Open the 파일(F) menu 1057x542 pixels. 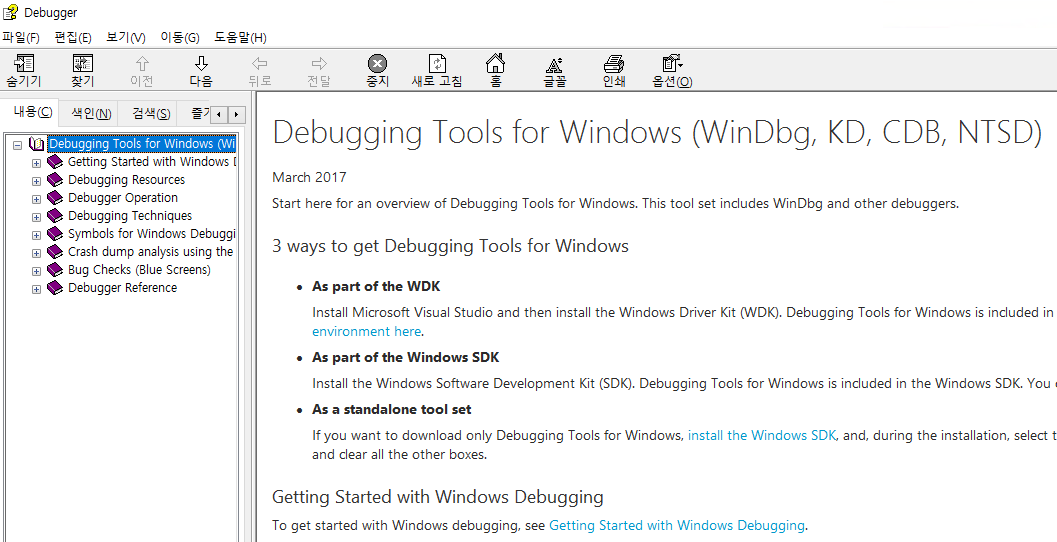point(21,37)
